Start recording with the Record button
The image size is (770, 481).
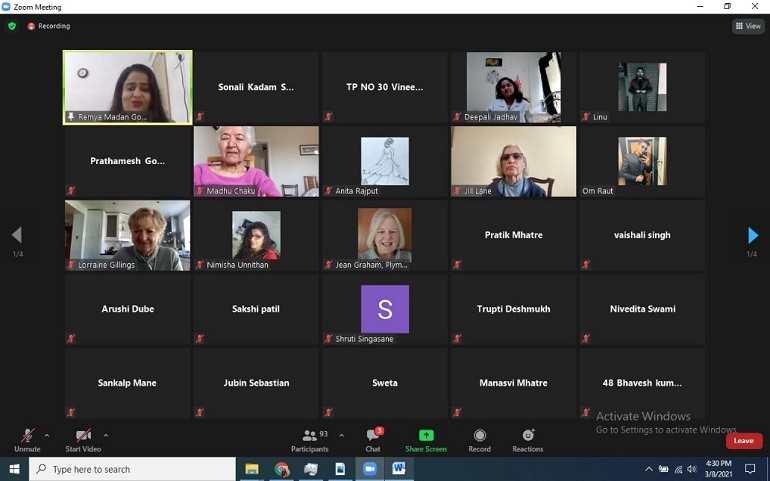click(x=480, y=439)
